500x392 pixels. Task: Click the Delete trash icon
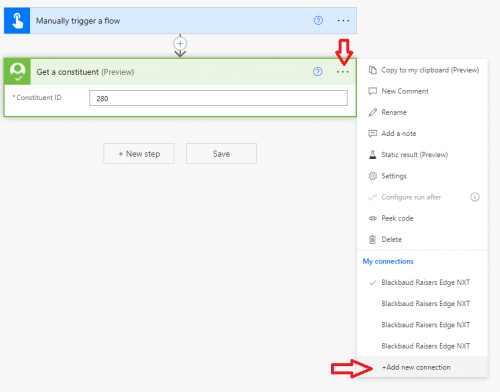pos(372,239)
